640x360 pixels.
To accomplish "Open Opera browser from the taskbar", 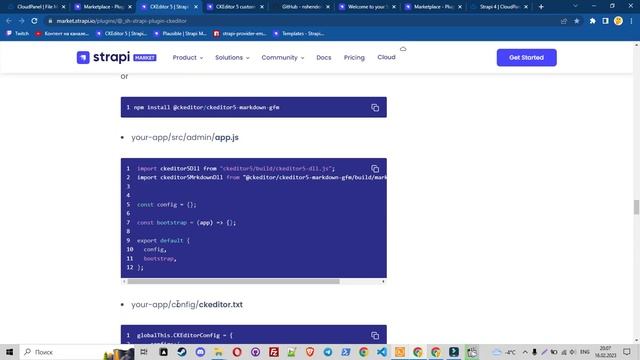I will tap(237, 352).
